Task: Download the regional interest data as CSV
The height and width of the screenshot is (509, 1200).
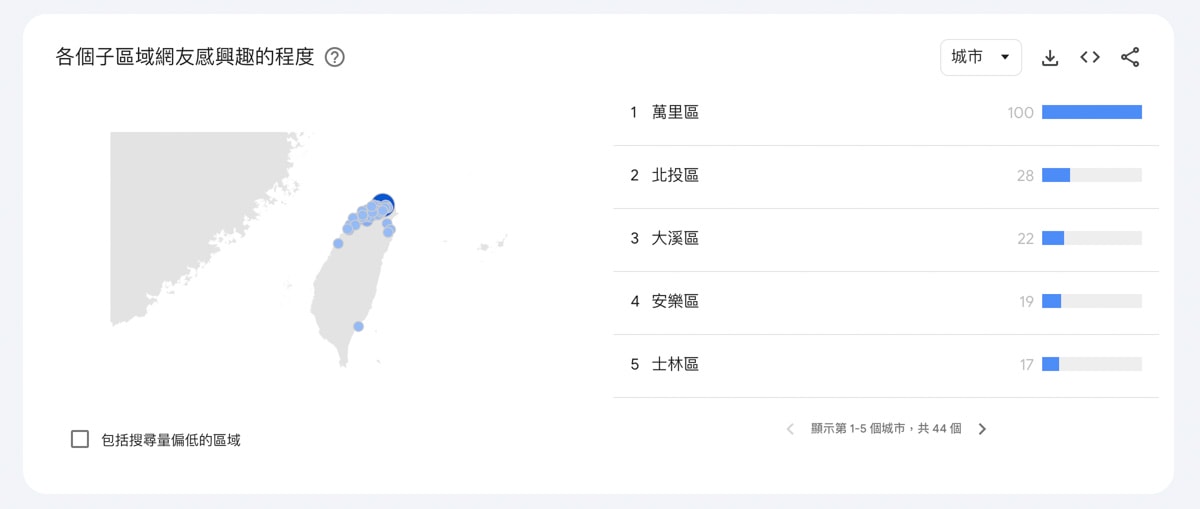Action: [1050, 58]
